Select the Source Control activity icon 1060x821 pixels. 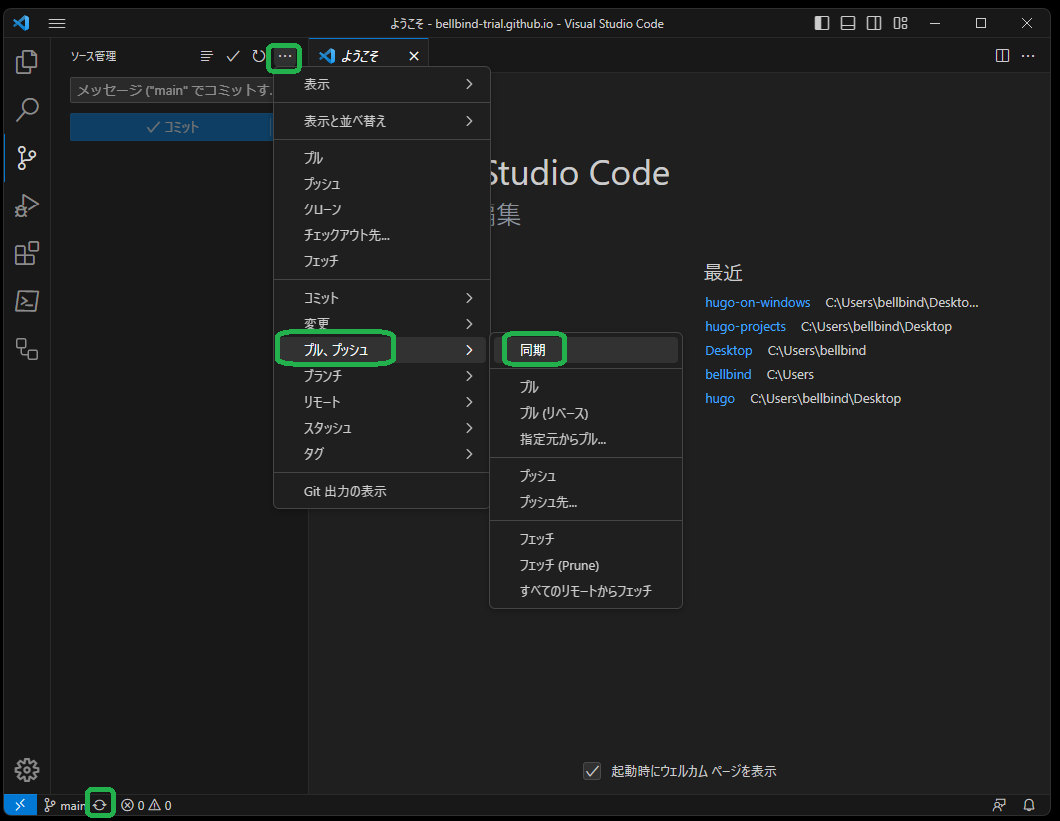[27, 158]
